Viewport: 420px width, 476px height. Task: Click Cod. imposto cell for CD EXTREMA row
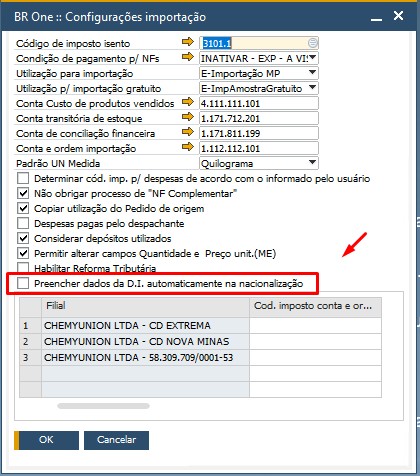tap(315, 325)
